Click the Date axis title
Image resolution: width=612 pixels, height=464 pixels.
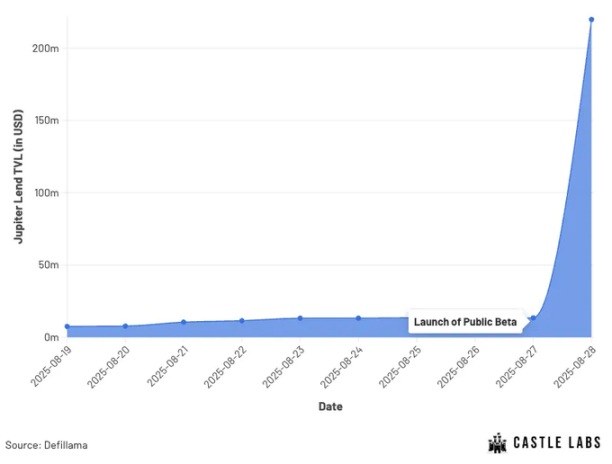331,406
